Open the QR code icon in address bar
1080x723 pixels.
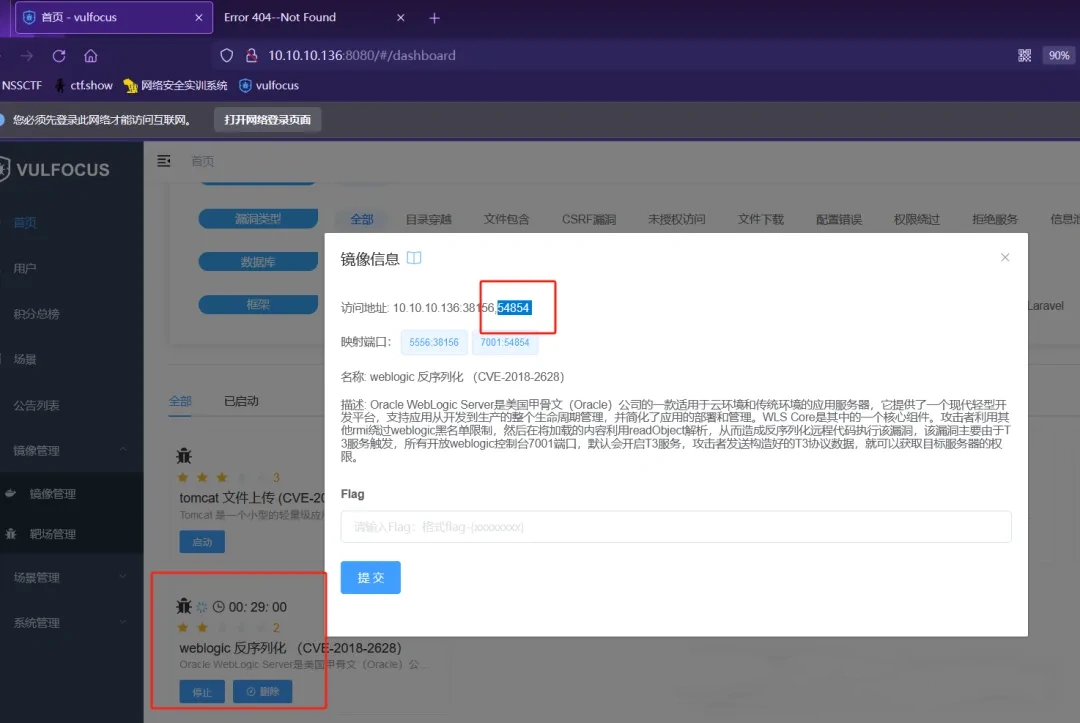click(x=1025, y=56)
